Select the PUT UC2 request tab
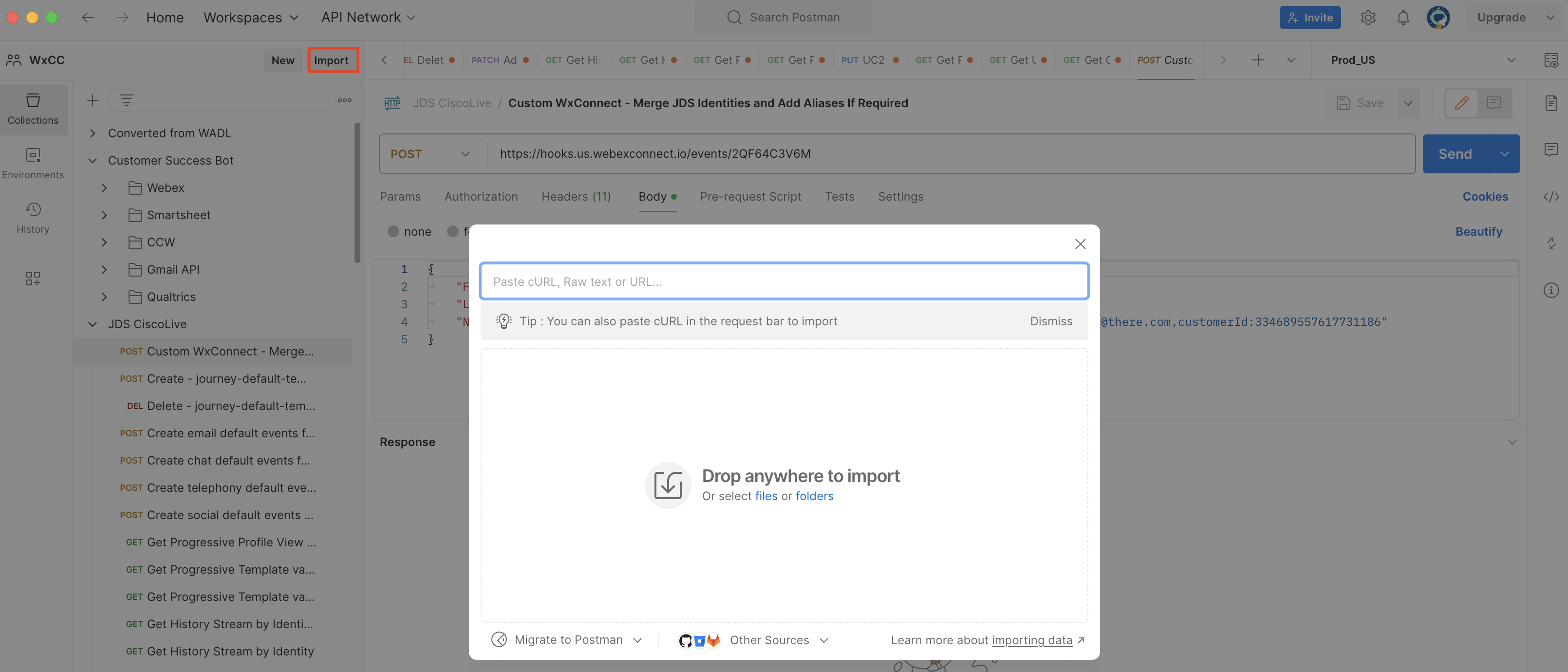 coord(870,59)
